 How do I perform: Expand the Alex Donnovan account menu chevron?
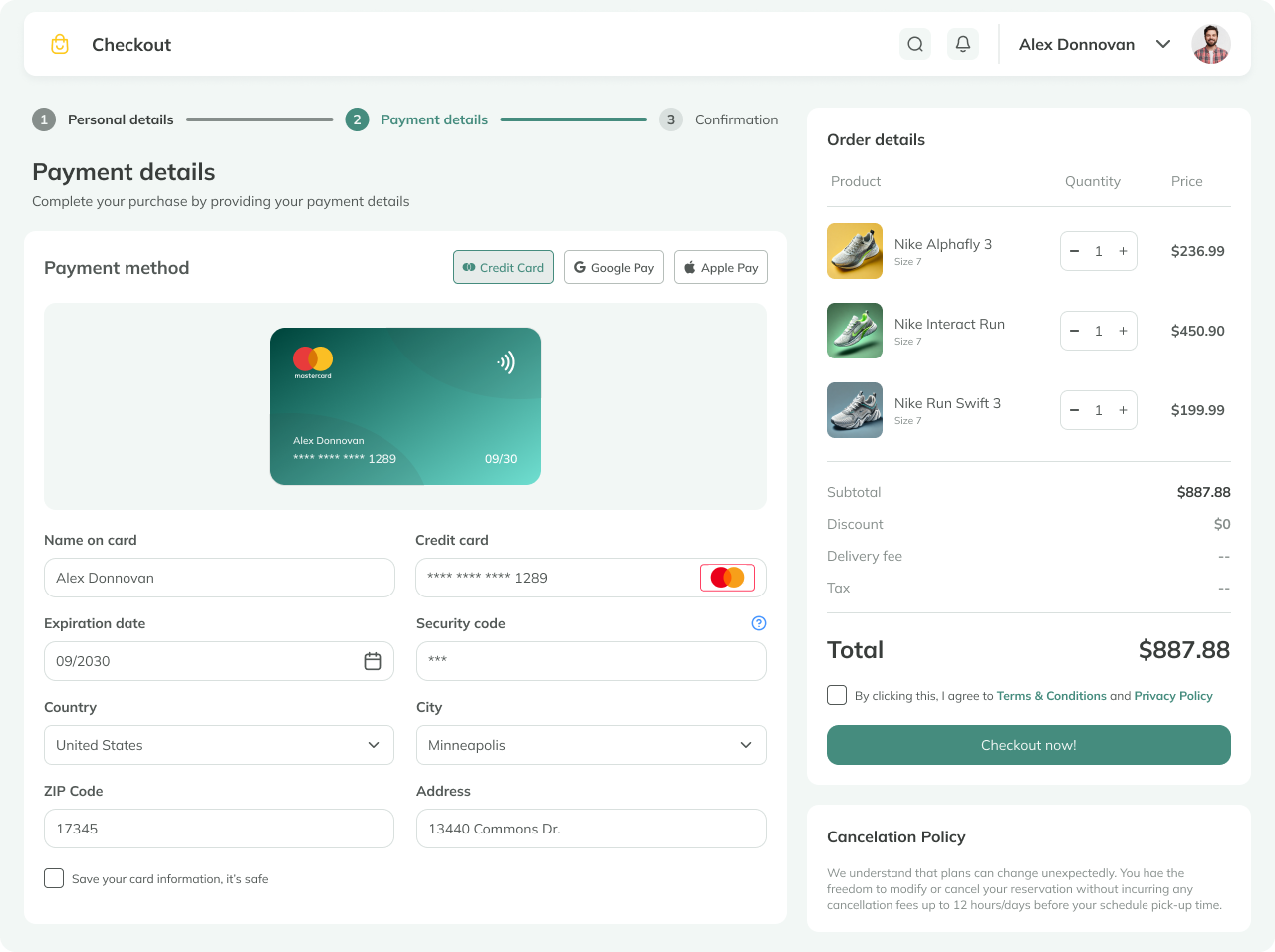point(1163,44)
